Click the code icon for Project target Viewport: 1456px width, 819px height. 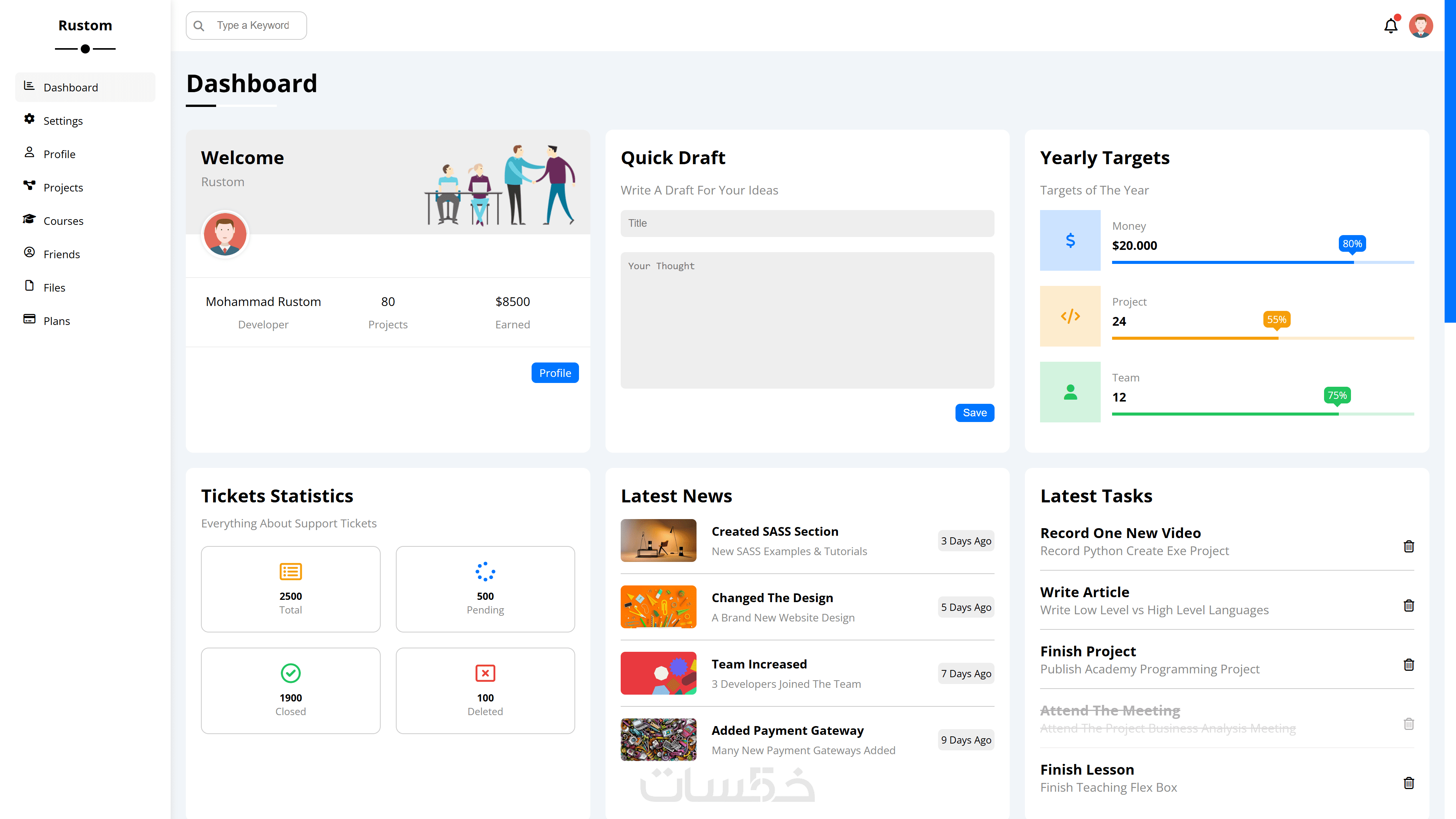coord(1070,317)
